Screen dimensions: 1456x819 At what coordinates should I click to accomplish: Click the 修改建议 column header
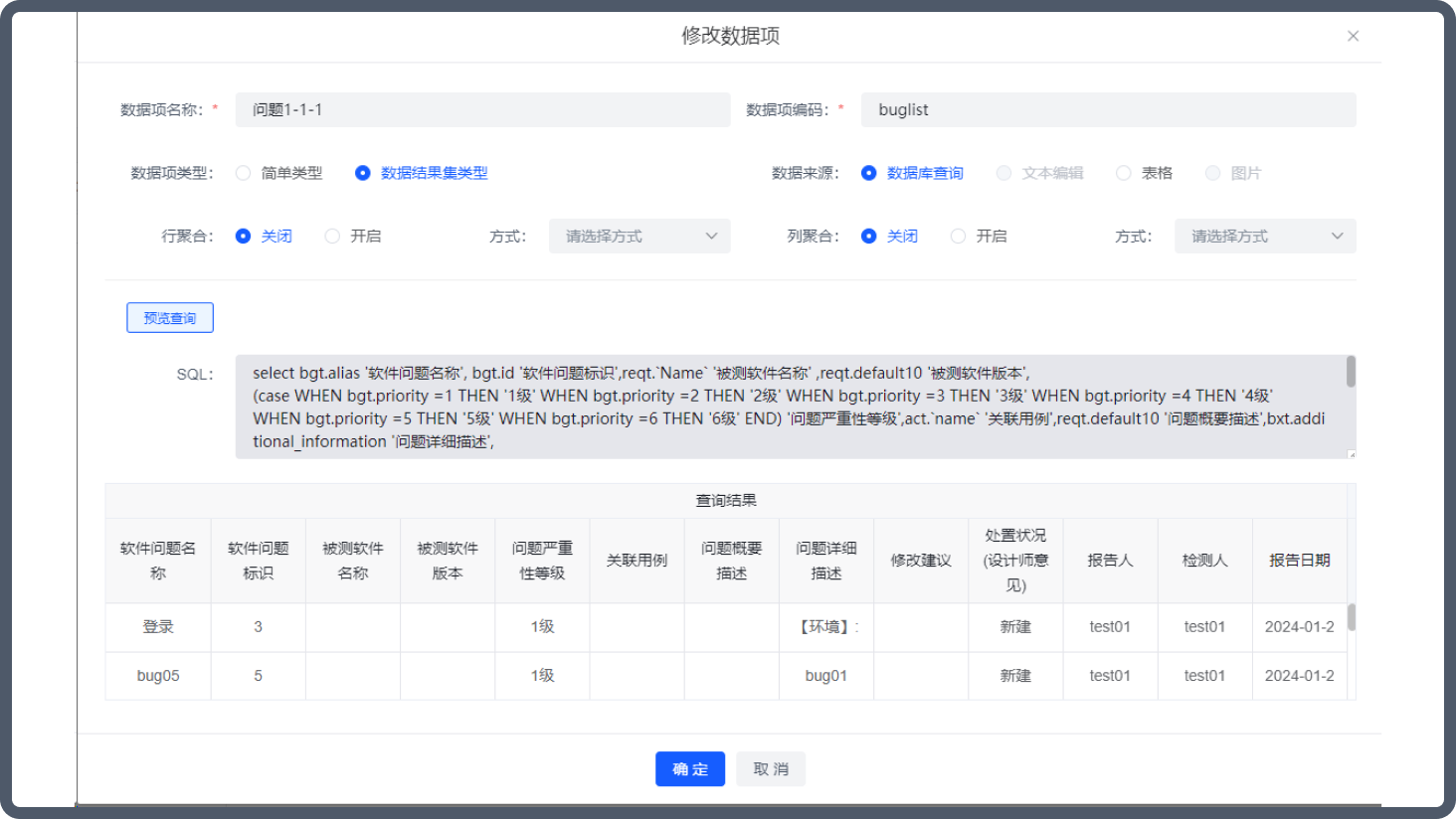(x=921, y=561)
